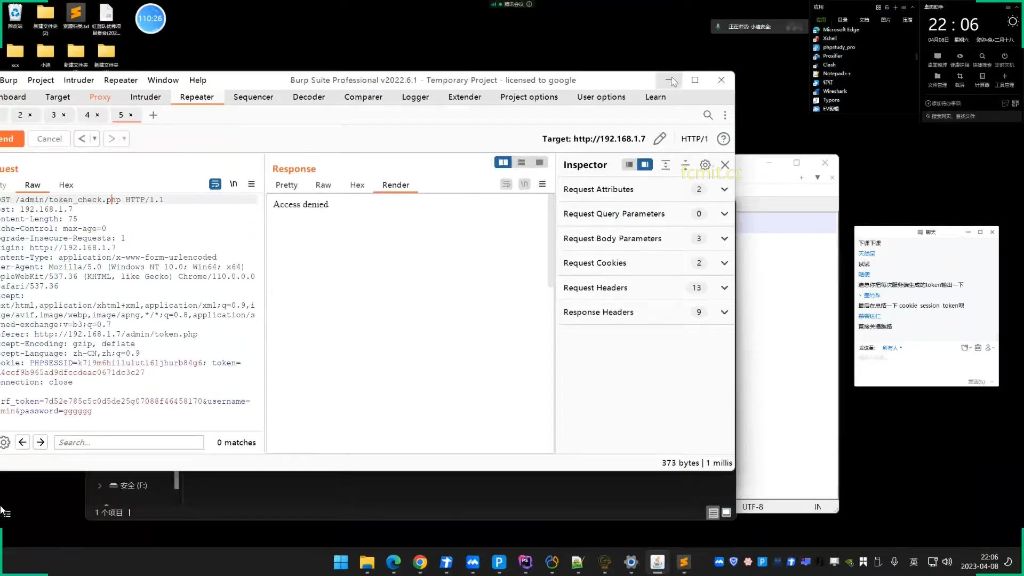Switch Inspector to right-docked layout icon
The image size is (1024, 576).
(x=645, y=165)
